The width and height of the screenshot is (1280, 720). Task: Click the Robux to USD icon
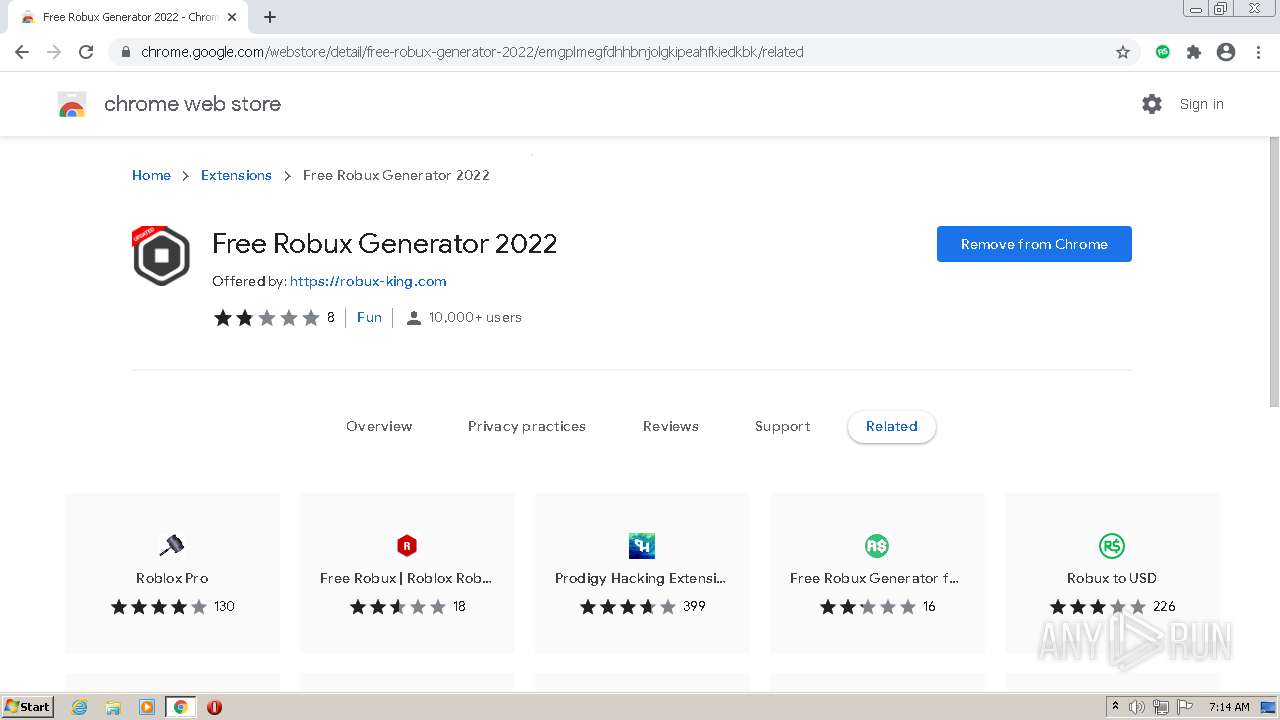coord(1112,546)
